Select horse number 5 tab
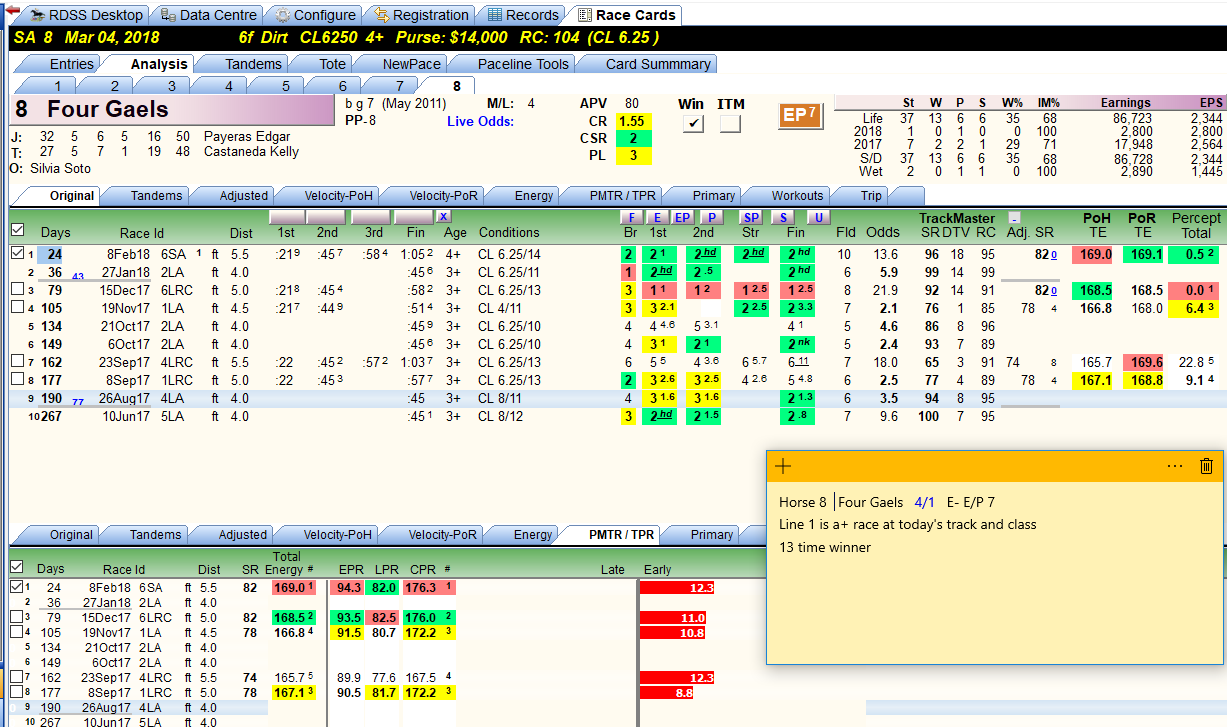This screenshot has height=727, width=1227. tap(285, 86)
